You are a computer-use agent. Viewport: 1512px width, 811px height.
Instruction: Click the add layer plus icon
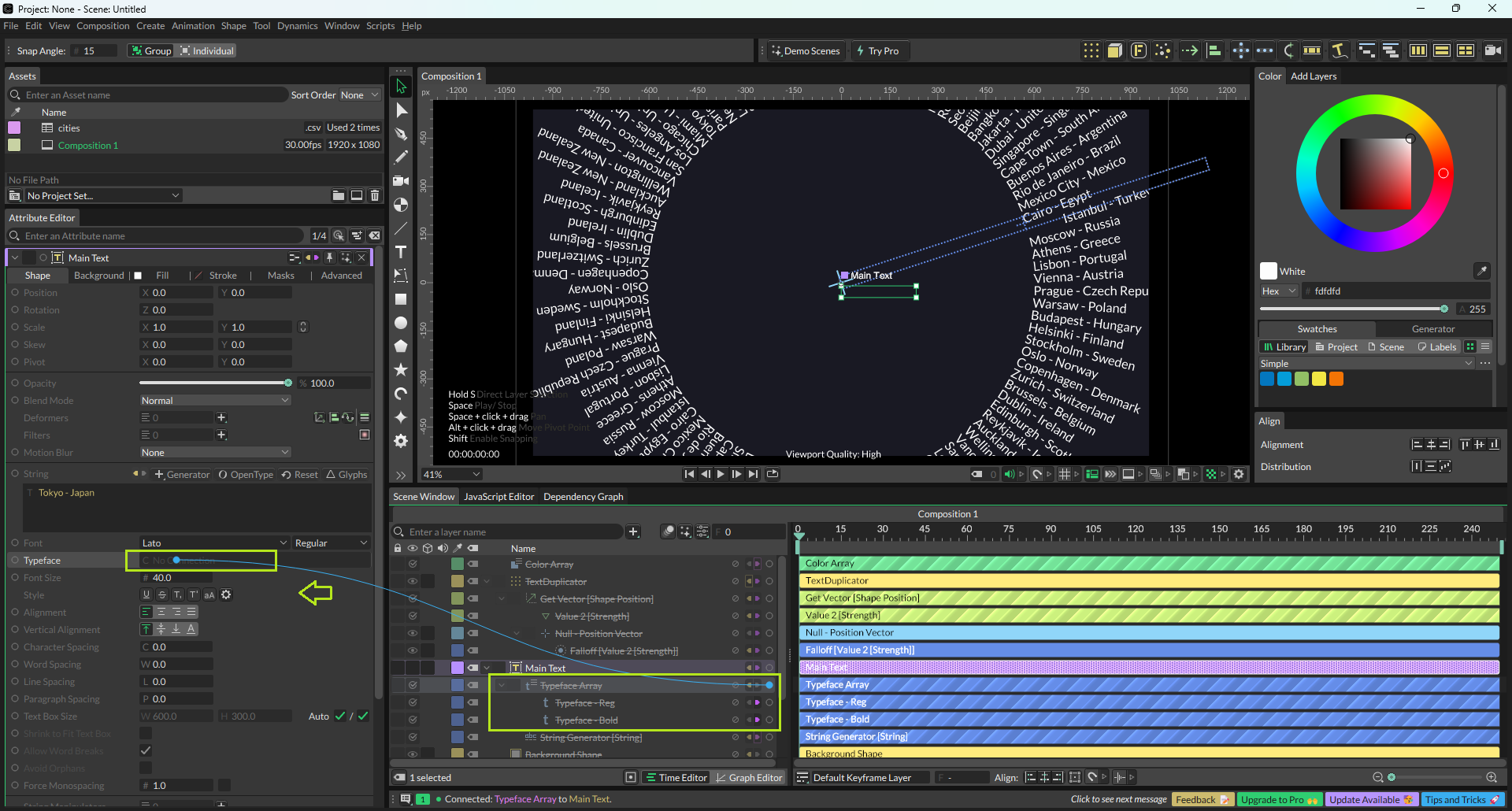633,532
